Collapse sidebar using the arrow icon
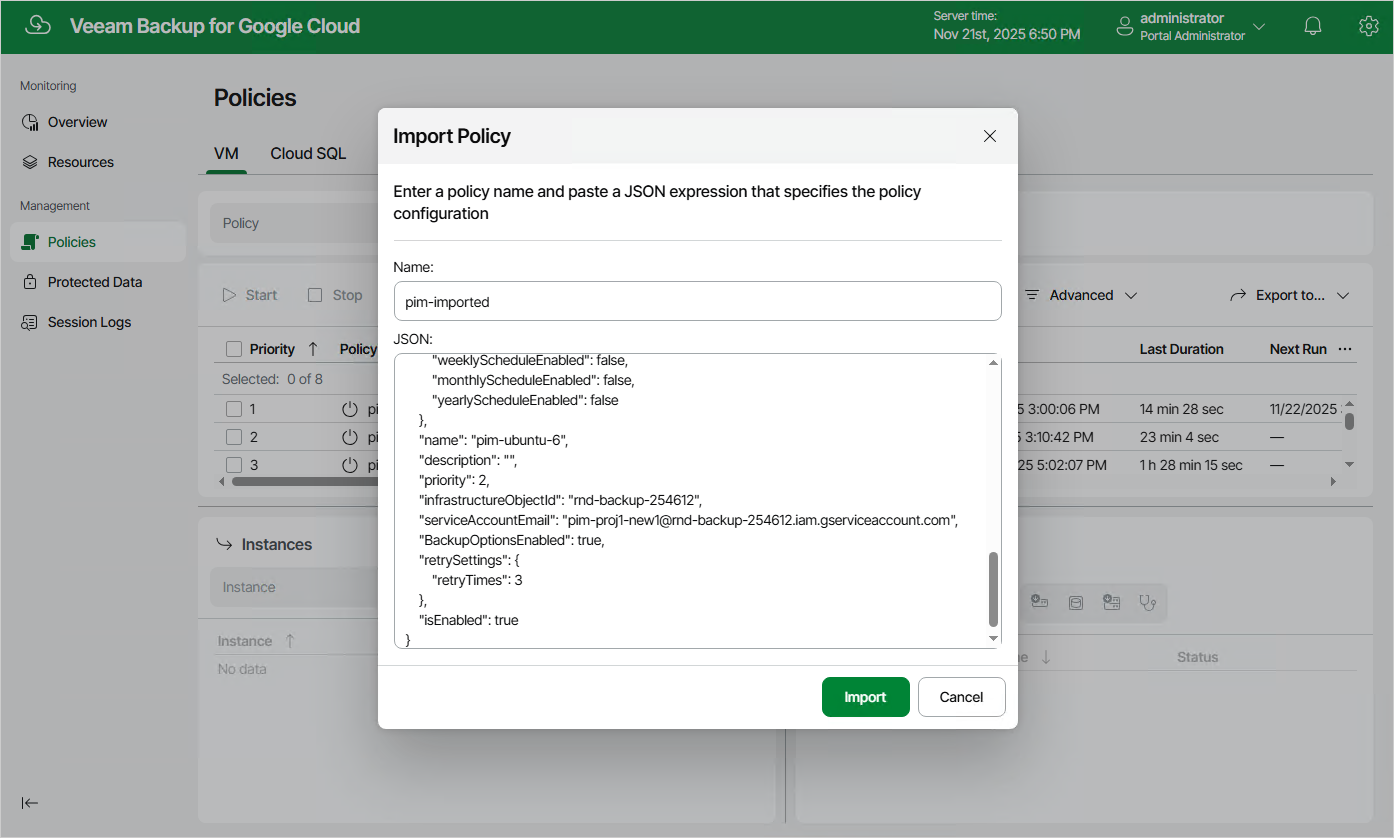1394x838 pixels. pos(30,803)
